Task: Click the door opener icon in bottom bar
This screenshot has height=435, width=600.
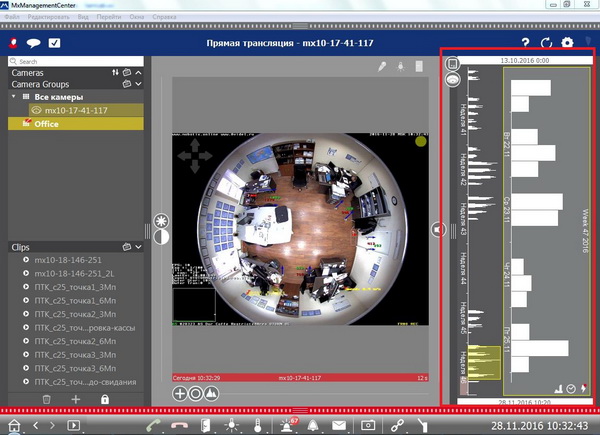Action: click(205, 425)
